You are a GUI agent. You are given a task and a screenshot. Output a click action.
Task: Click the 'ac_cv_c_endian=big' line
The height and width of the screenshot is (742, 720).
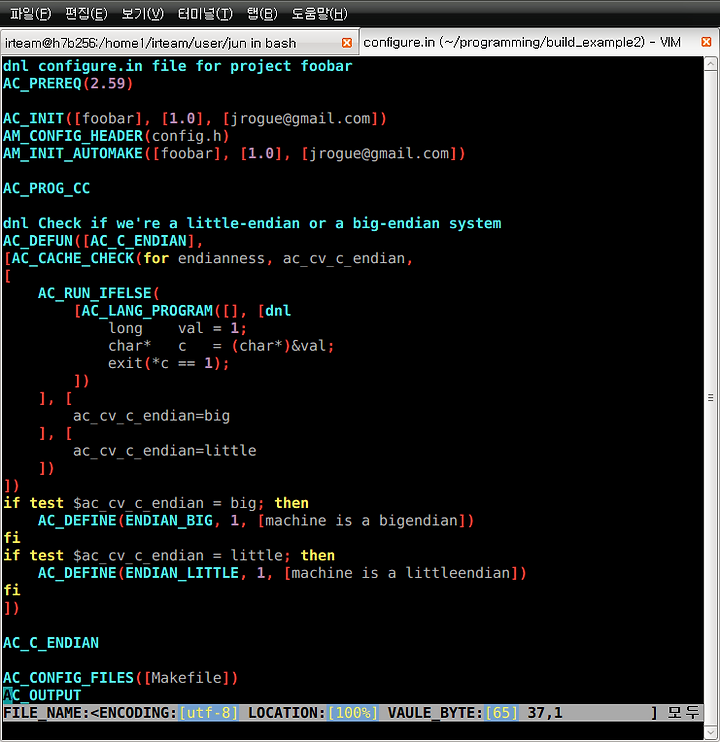(x=151, y=416)
